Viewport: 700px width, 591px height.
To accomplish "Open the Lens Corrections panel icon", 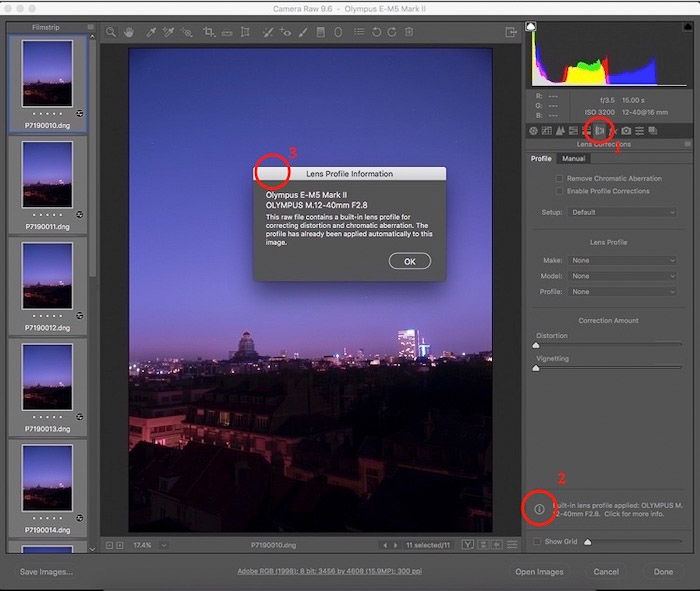I will 600,131.
